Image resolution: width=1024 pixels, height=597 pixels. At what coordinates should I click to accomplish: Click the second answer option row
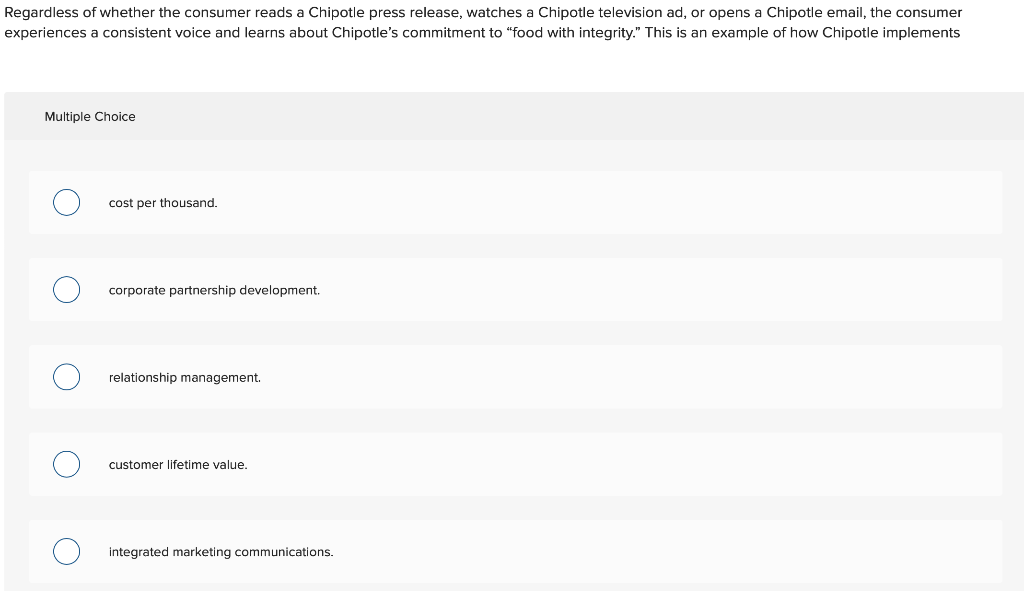click(516, 289)
